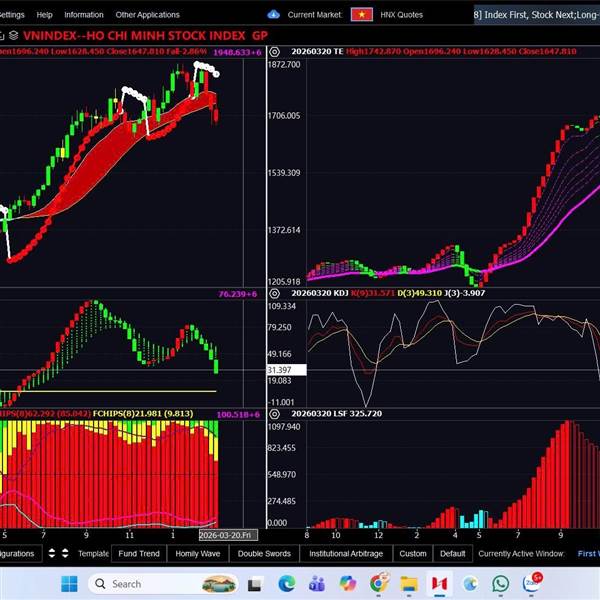The image size is (600, 600).
Task: Click the Custom template button
Action: coord(412,553)
